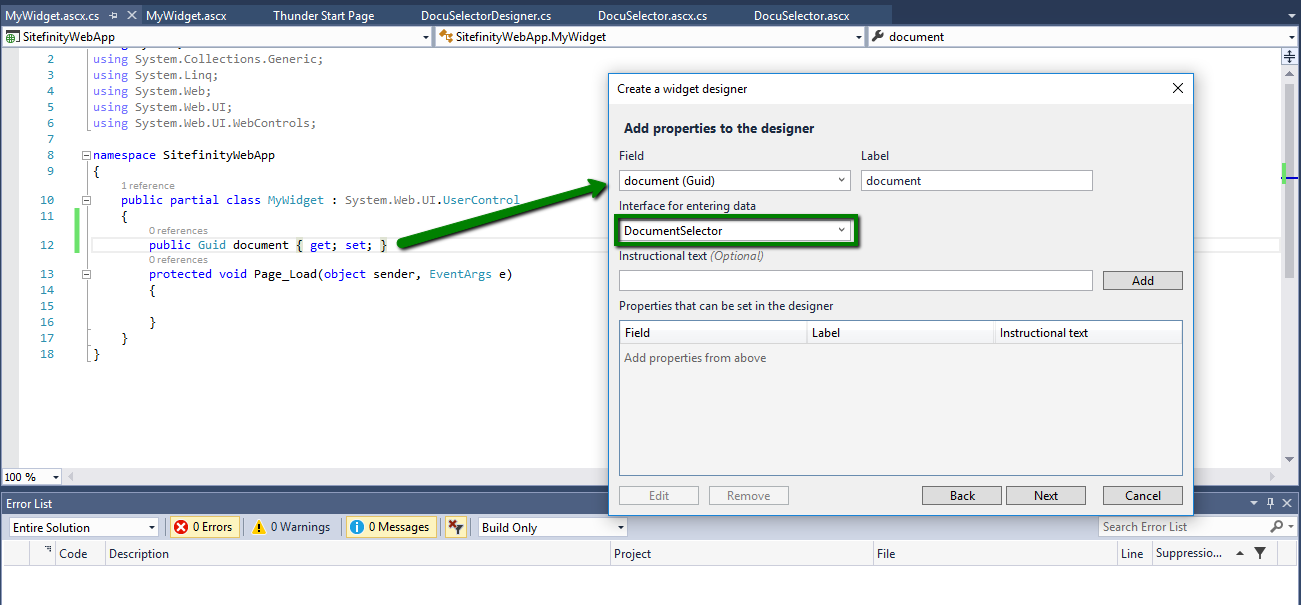Click the Error List column filter funnel icon
This screenshot has width=1301, height=605.
click(1260, 553)
